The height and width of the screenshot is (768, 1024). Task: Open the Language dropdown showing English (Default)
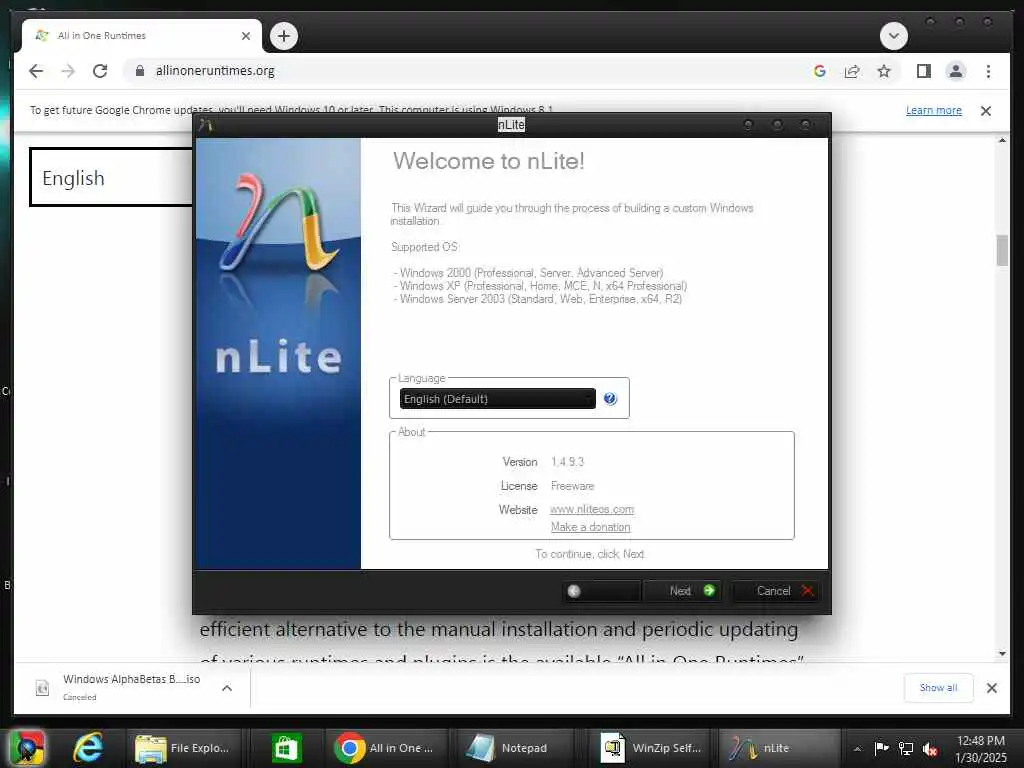(497, 399)
